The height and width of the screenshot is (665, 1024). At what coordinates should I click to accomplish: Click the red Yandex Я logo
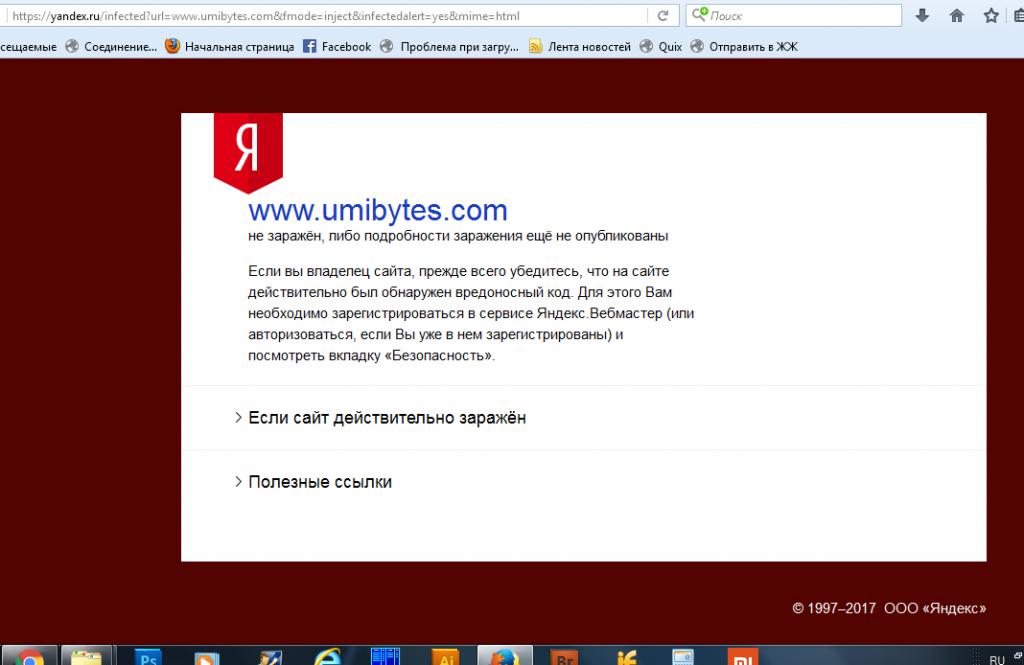(248, 152)
